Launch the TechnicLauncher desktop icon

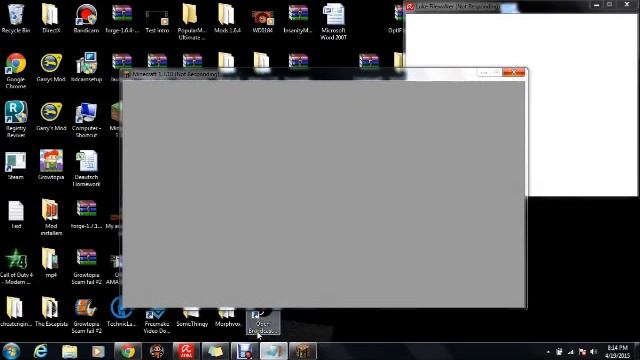(x=121, y=312)
